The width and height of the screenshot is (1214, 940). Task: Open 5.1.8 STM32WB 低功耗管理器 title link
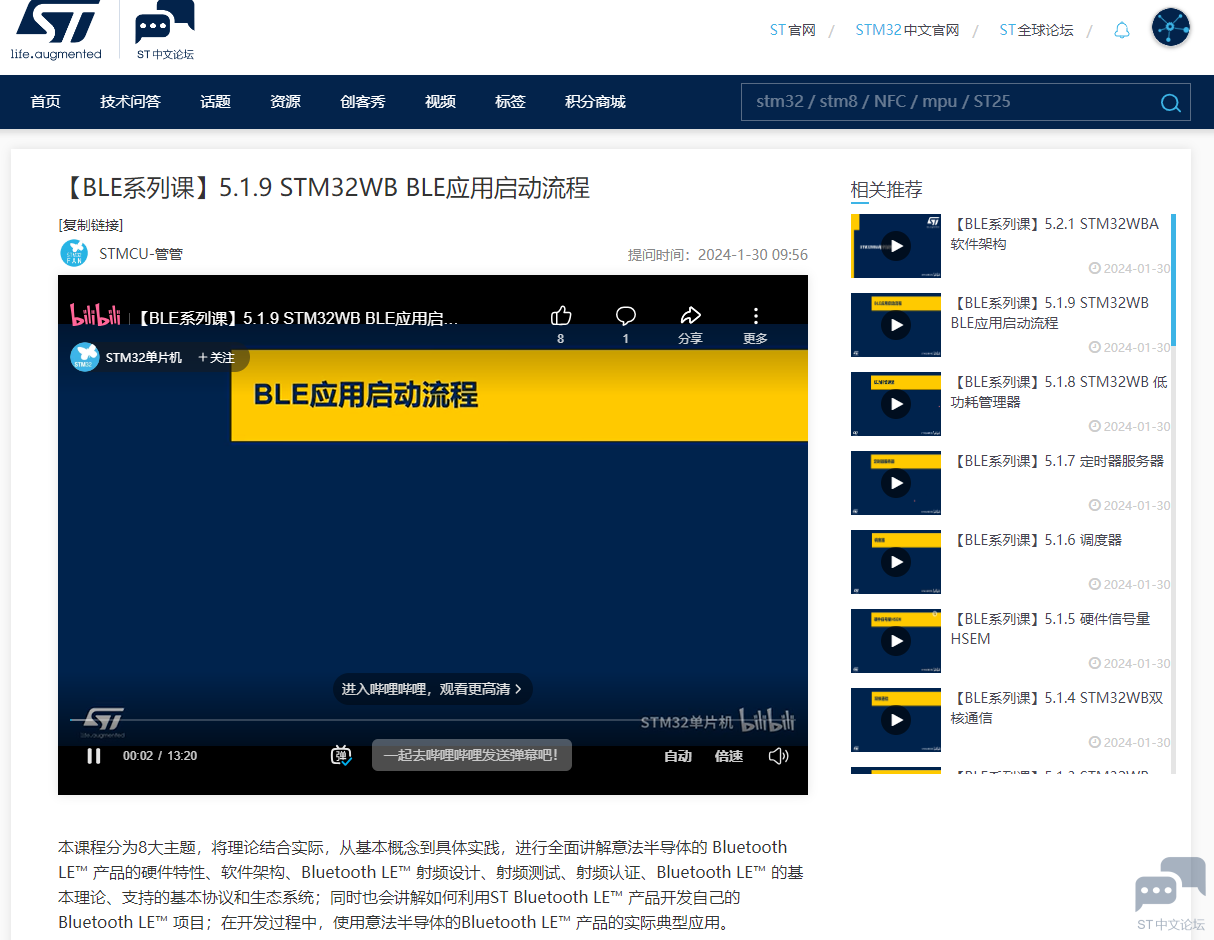click(1059, 392)
